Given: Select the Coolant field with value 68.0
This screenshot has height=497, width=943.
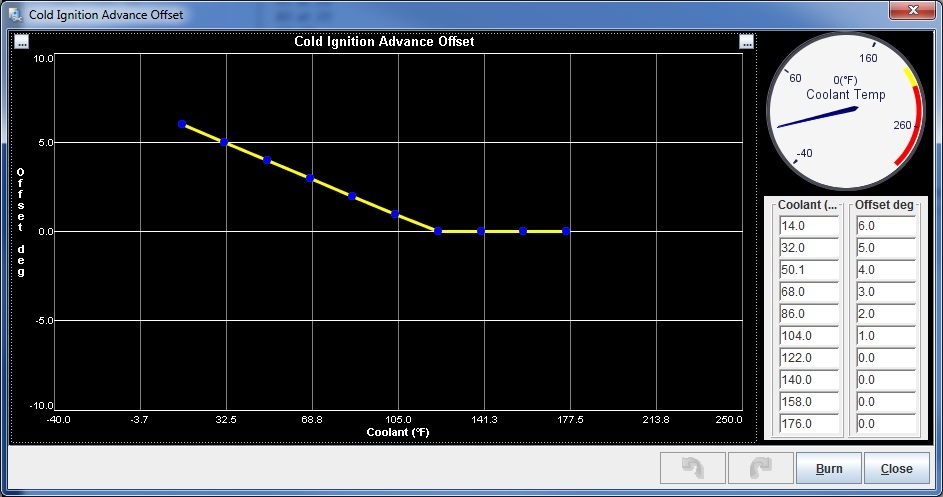Looking at the screenshot, I should point(808,292).
